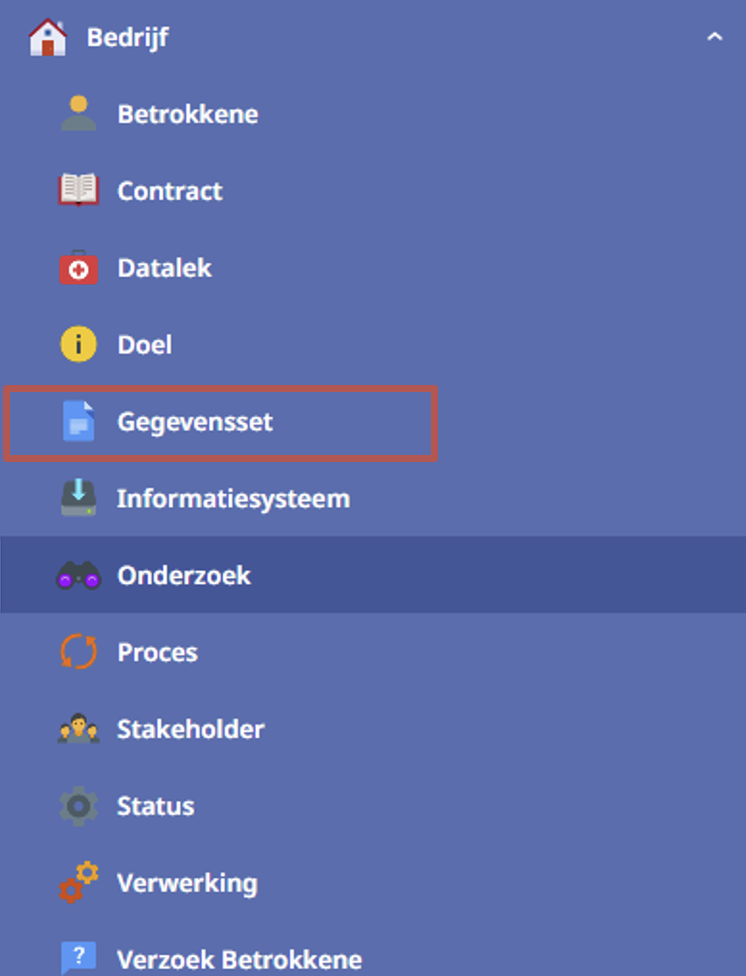Select the yellow Doel info icon
Viewport: 746px width, 976px height.
point(78,344)
